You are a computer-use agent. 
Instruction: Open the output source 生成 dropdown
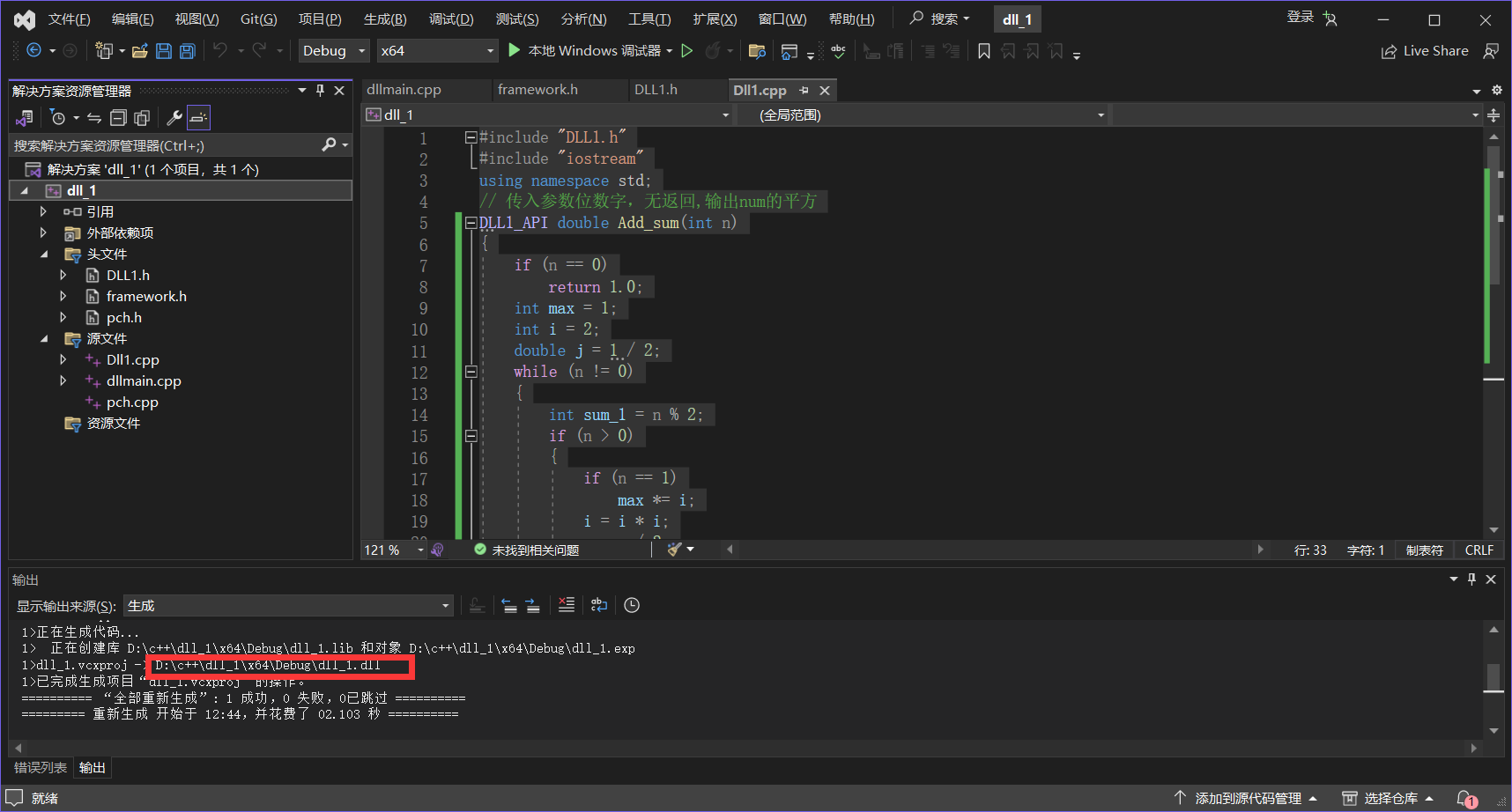pos(288,606)
